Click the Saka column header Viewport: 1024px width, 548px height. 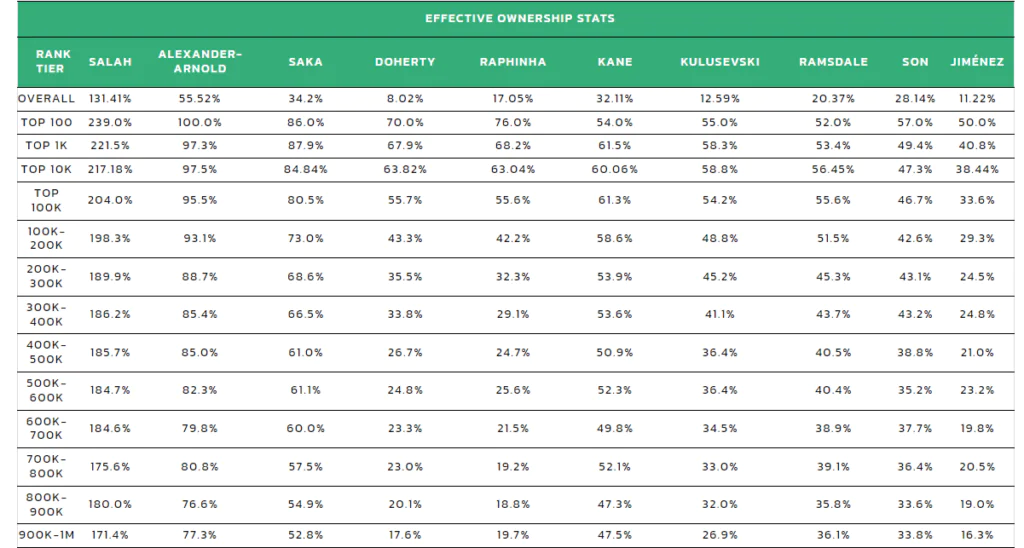305,62
